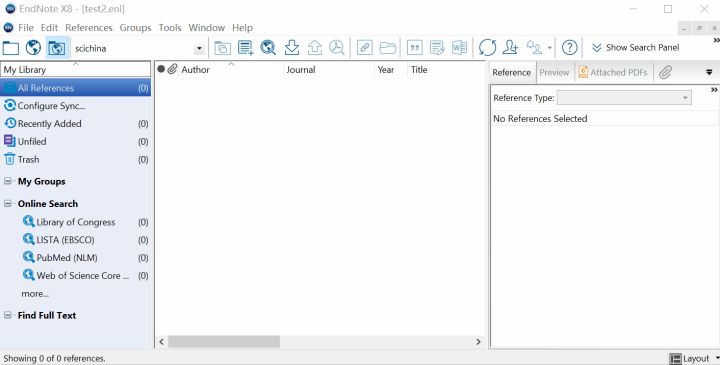Click Import download-arrow icon

292,48
